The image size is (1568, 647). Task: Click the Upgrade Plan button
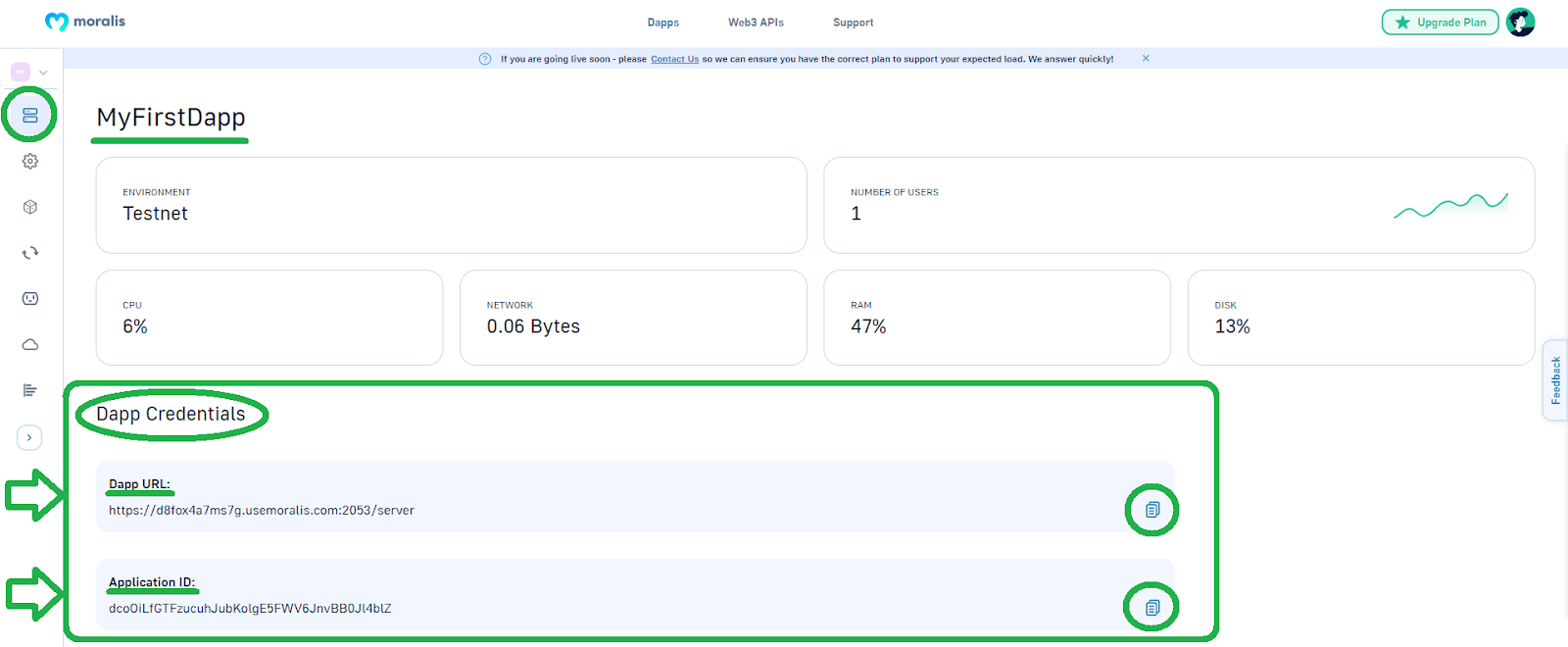coord(1441,23)
